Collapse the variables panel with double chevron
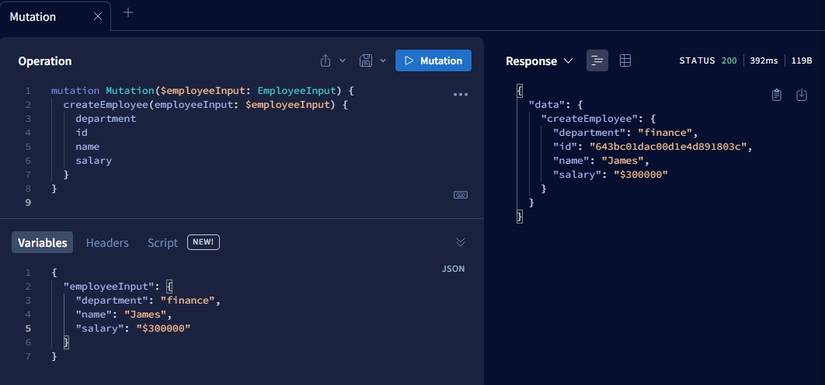The height and width of the screenshot is (385, 825). (x=460, y=242)
